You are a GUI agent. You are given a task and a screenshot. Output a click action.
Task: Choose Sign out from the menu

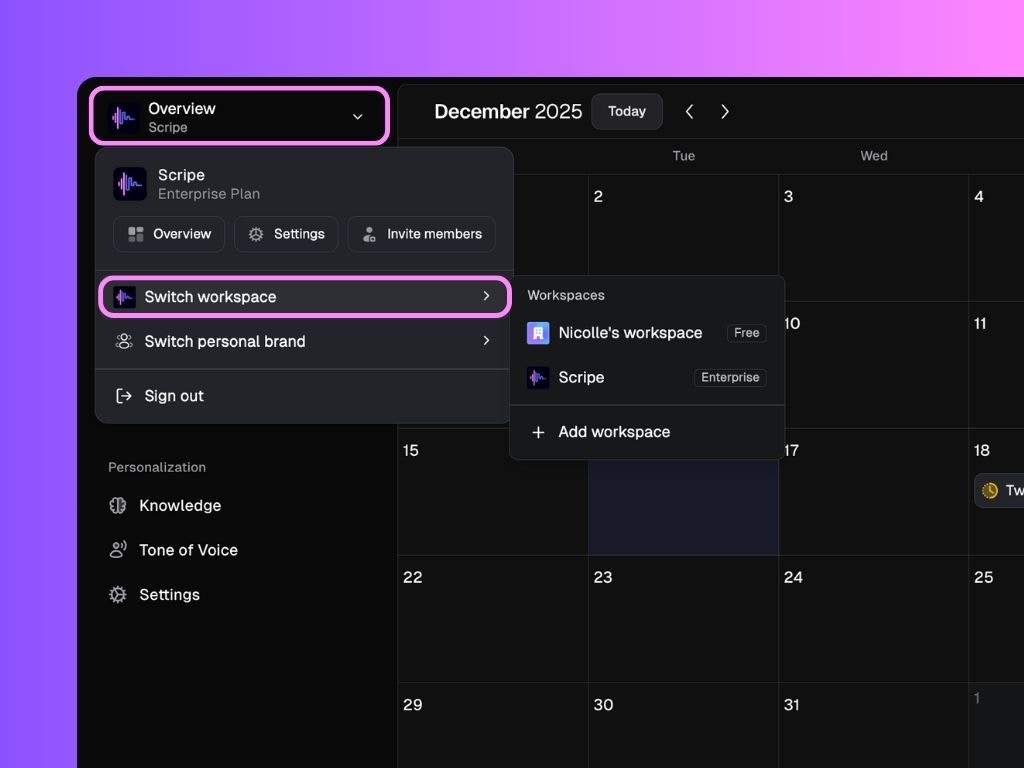303,396
